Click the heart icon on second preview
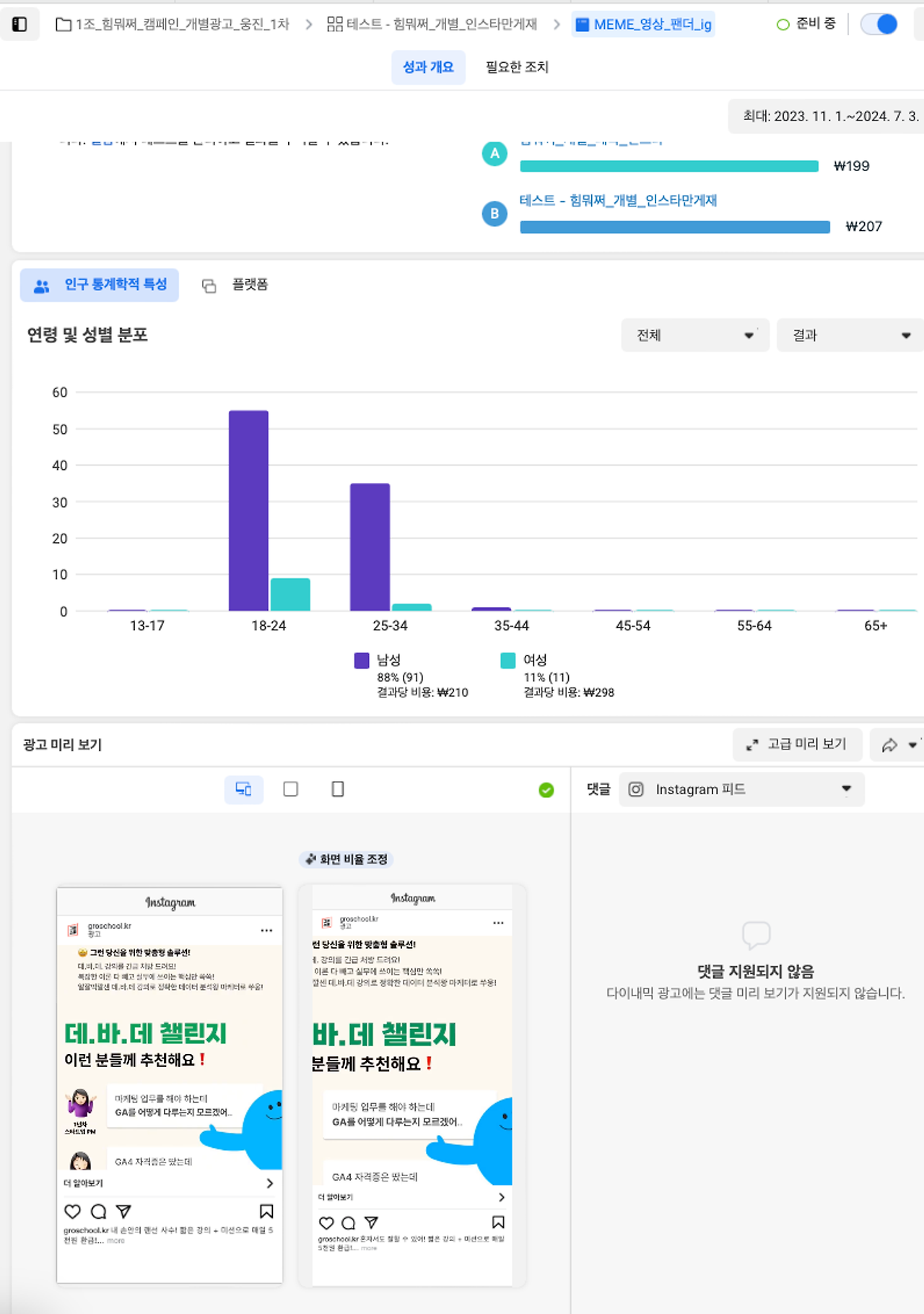Image resolution: width=924 pixels, height=1314 pixels. click(326, 1222)
